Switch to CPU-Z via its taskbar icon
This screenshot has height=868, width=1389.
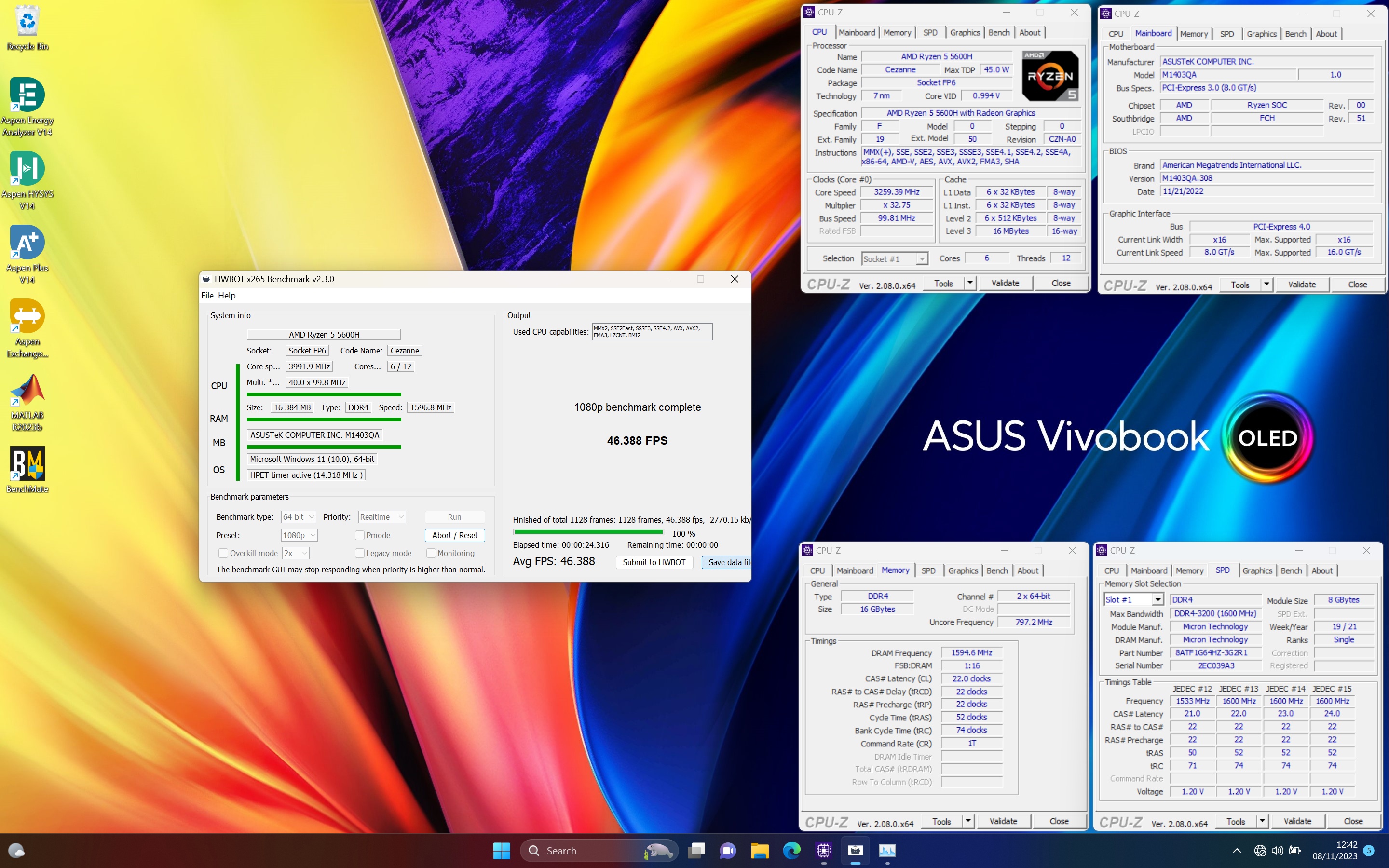[824, 850]
